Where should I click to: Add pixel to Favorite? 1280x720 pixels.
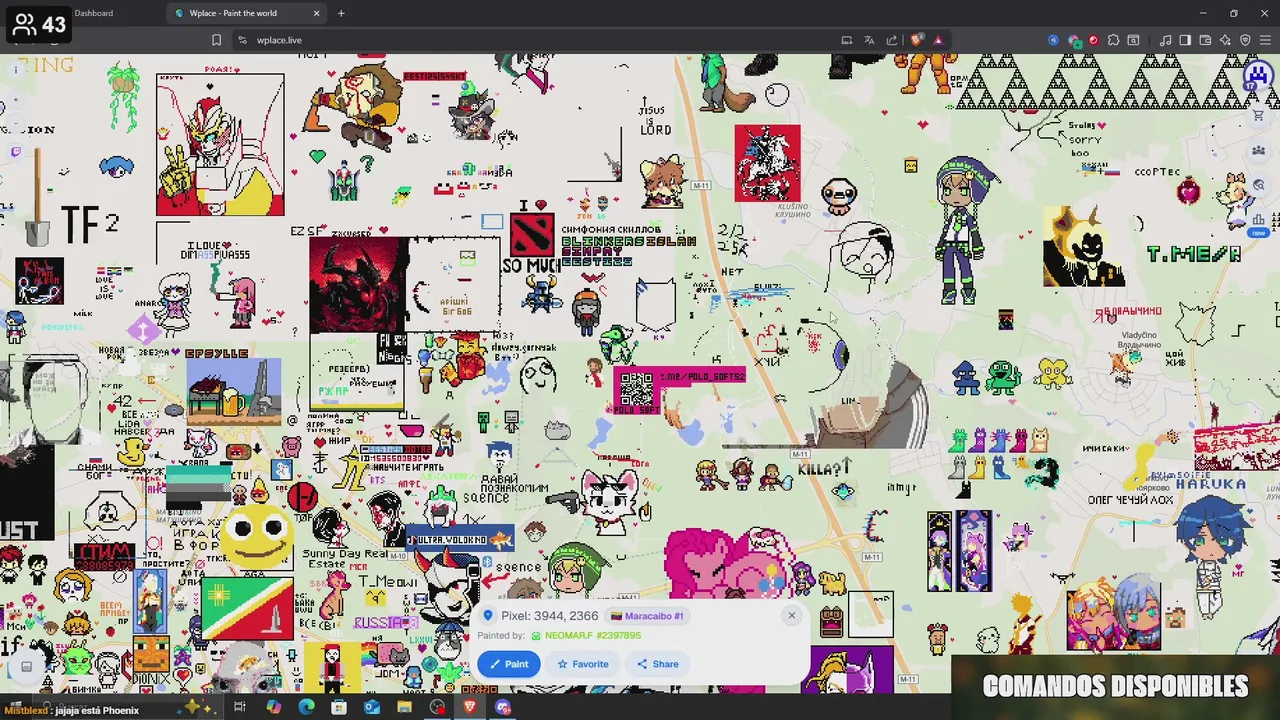(x=583, y=664)
